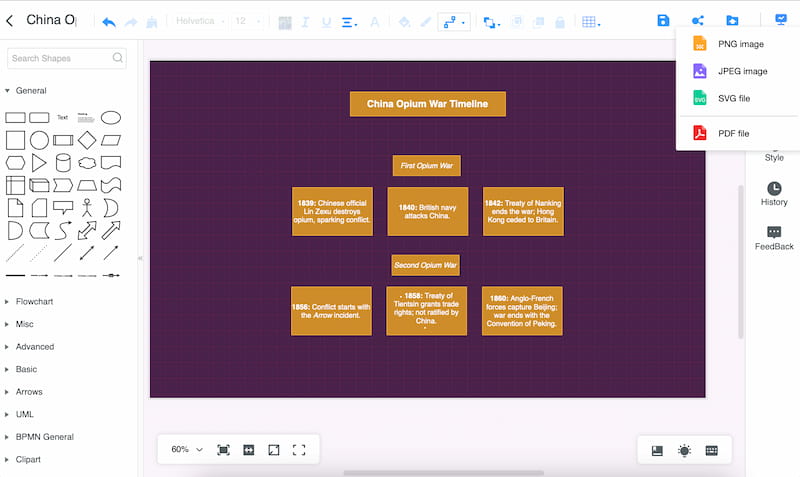The height and width of the screenshot is (477, 800).
Task: Click the share icon
Action: [697, 20]
